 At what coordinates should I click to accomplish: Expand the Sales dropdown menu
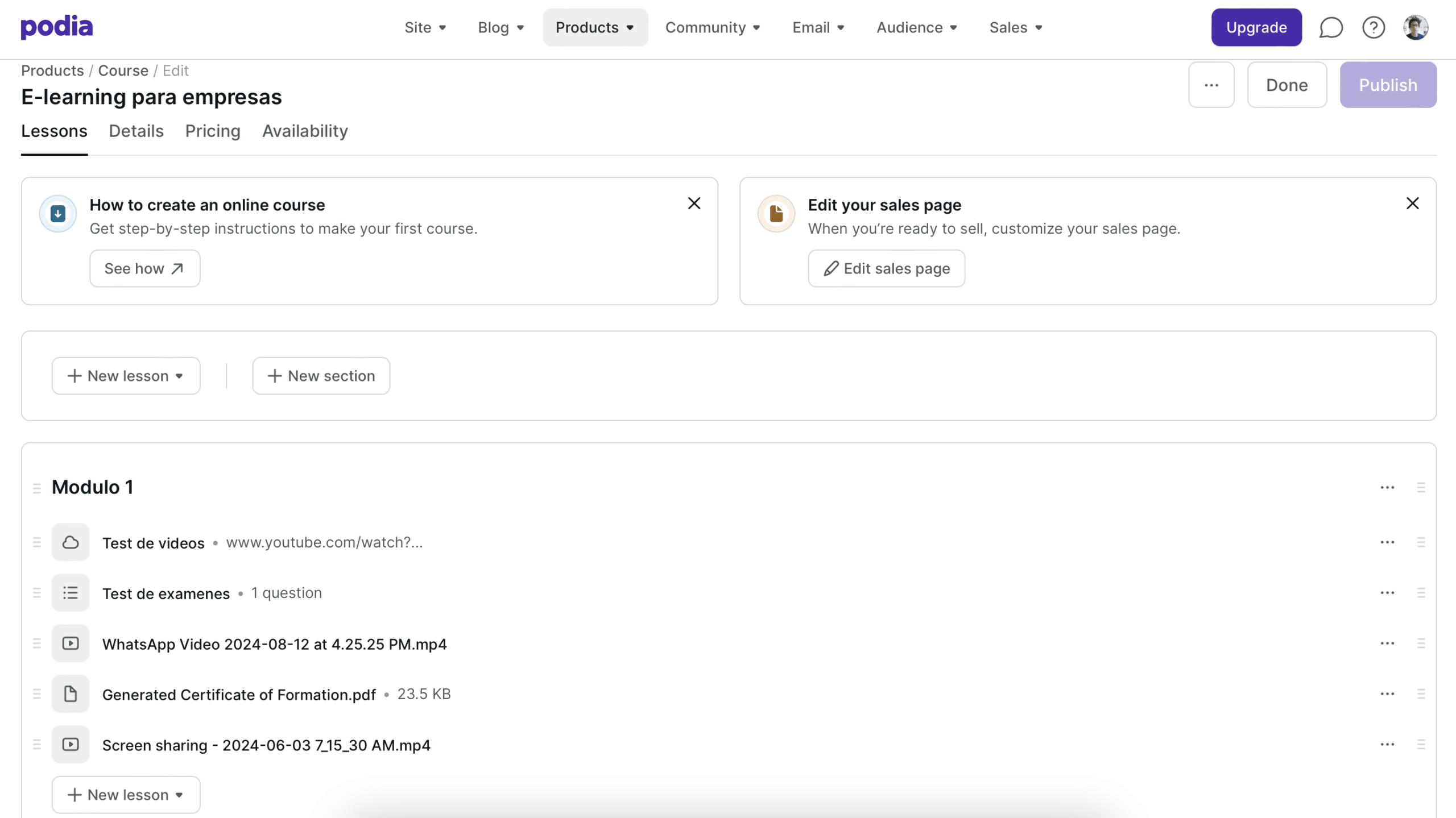click(x=1016, y=27)
